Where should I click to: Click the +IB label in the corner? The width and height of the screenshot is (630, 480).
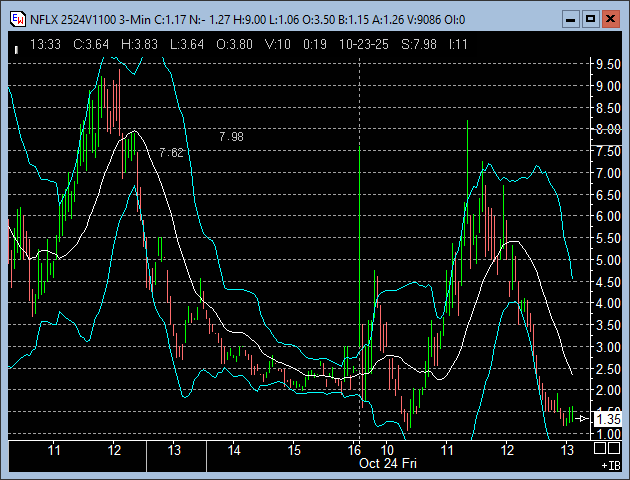tap(609, 465)
